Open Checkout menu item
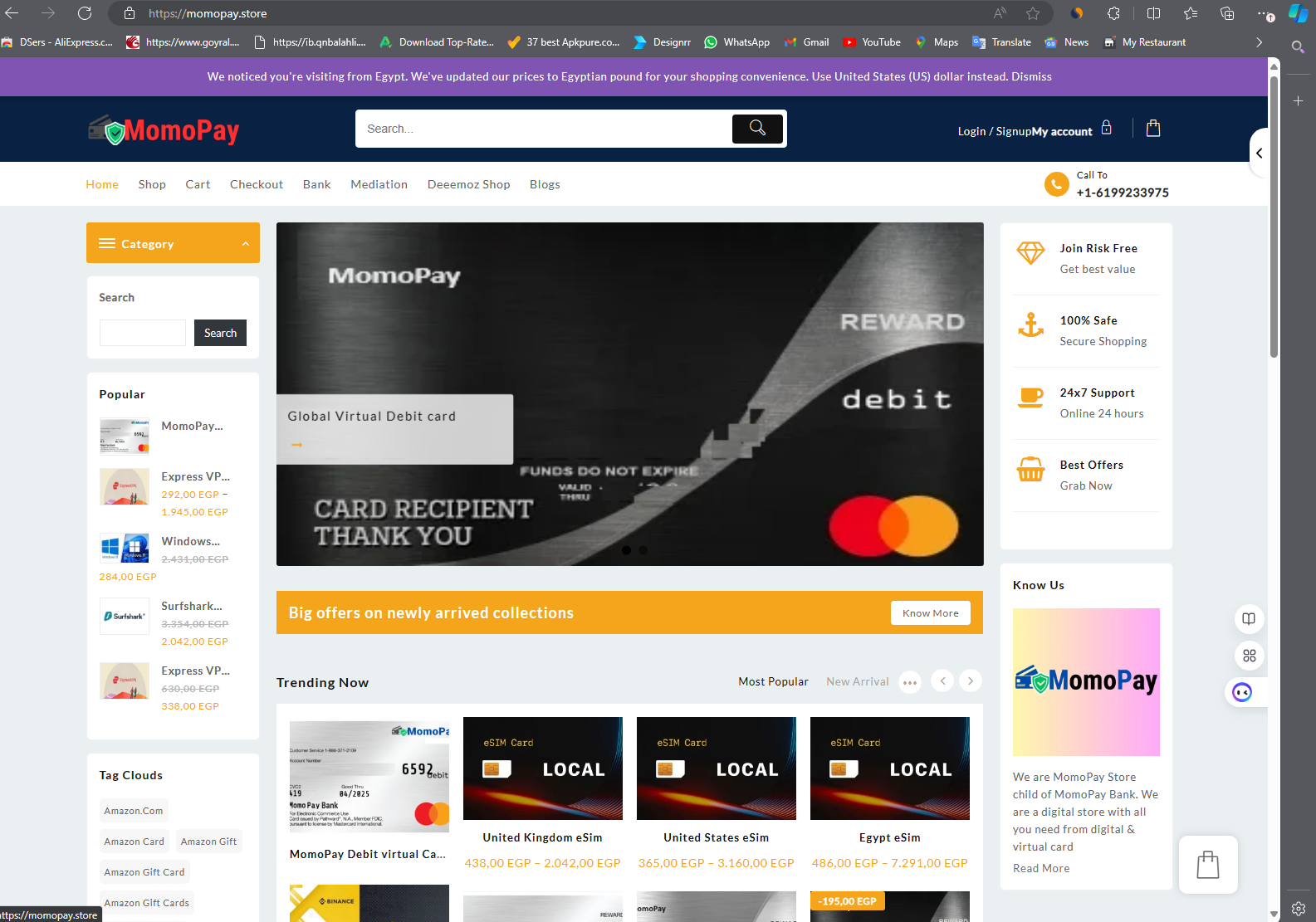 click(x=257, y=184)
